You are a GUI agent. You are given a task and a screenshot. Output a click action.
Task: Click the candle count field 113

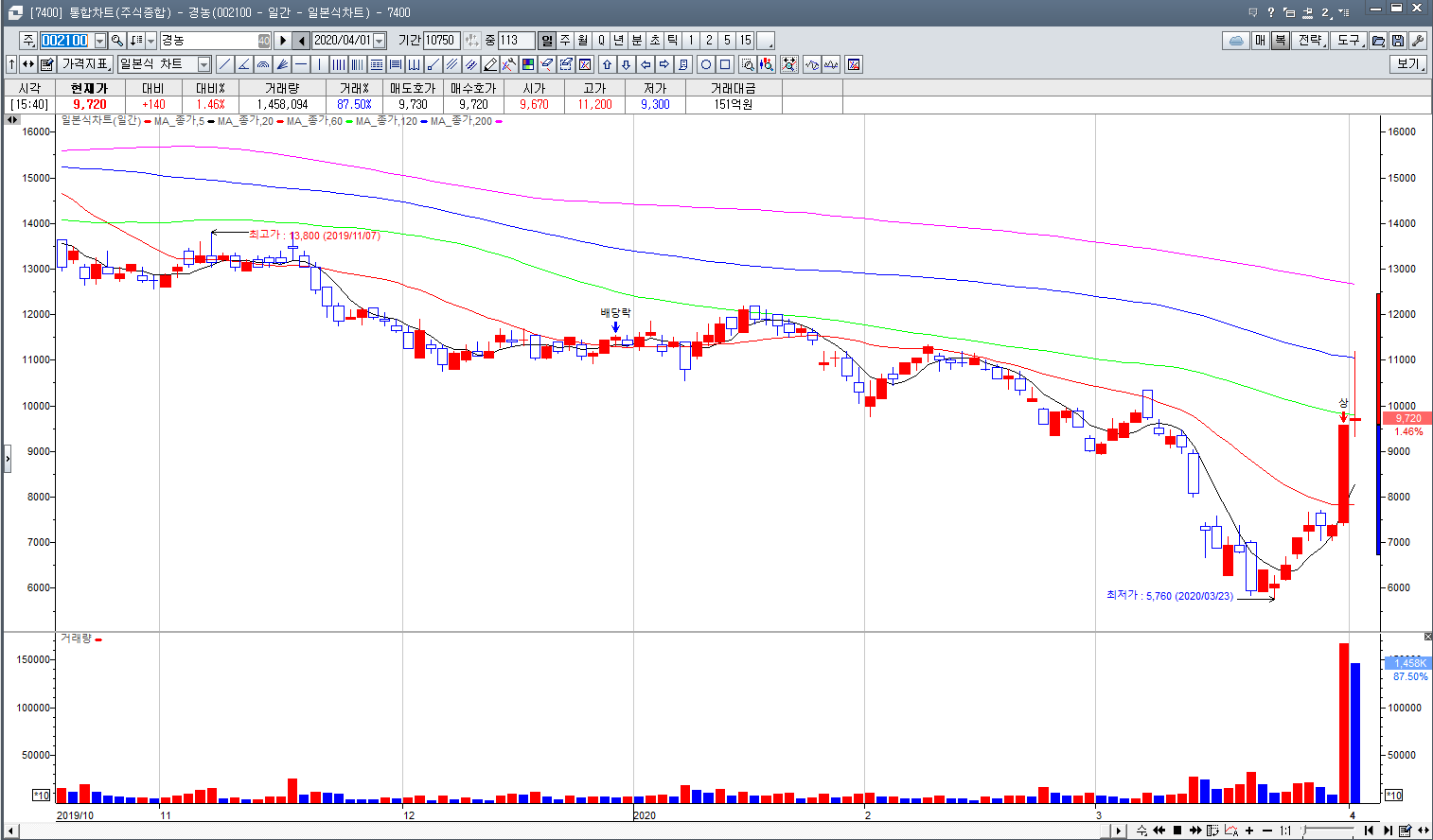(x=516, y=41)
